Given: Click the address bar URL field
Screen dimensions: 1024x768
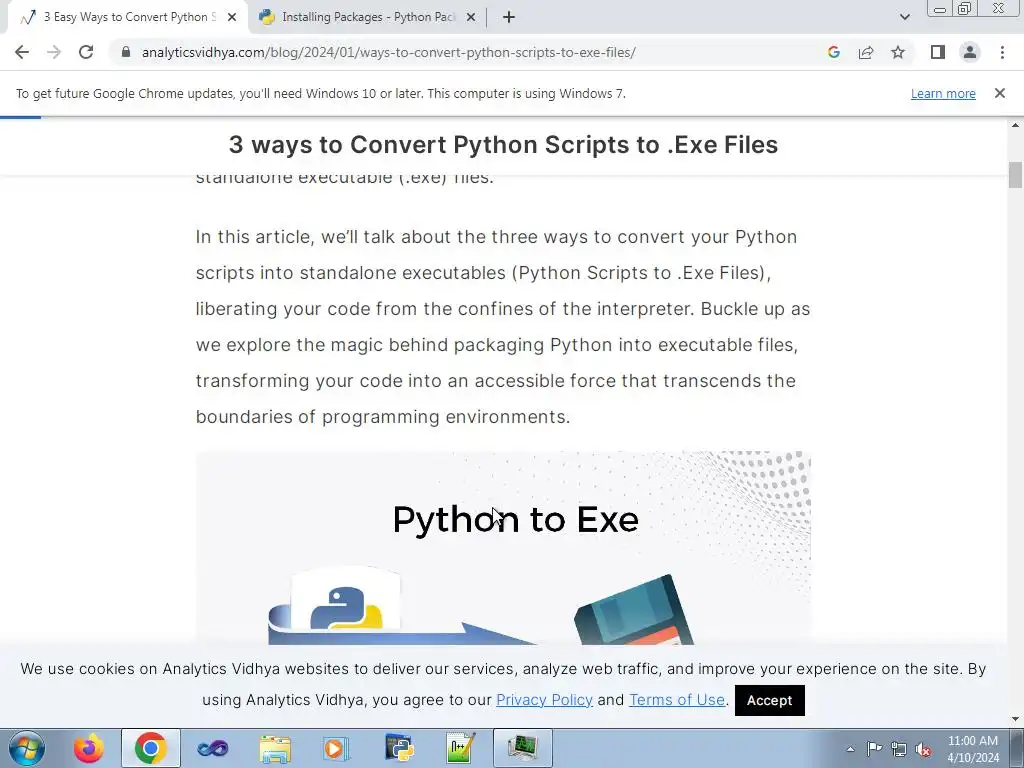Looking at the screenshot, I should tap(389, 52).
